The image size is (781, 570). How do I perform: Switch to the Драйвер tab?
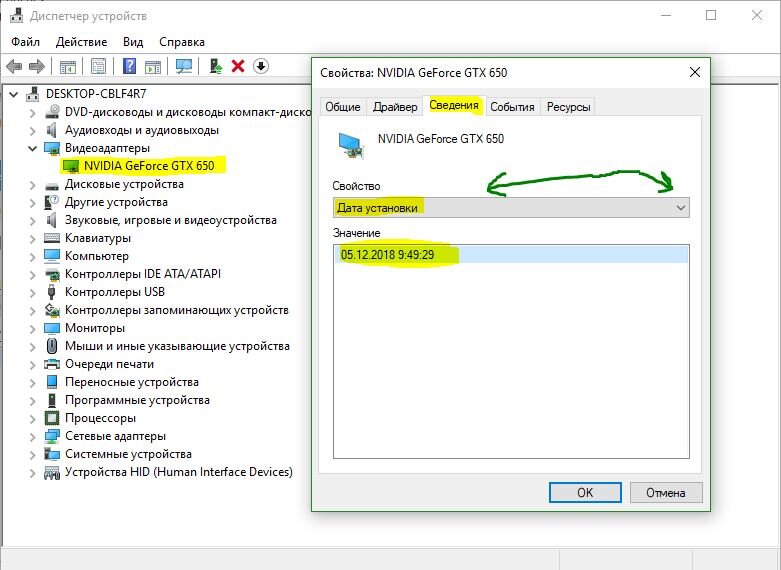[395, 107]
